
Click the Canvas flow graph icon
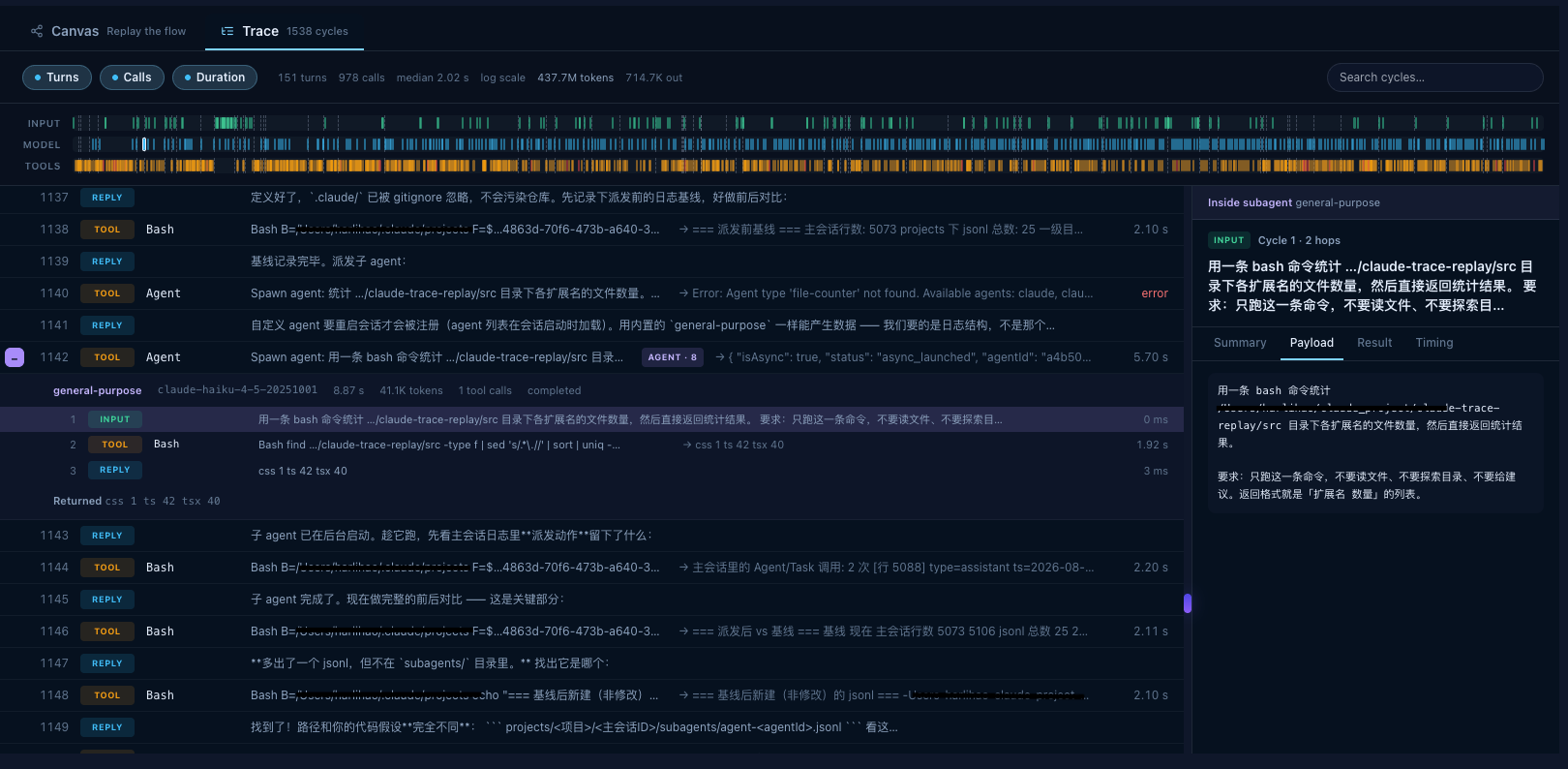point(37,31)
